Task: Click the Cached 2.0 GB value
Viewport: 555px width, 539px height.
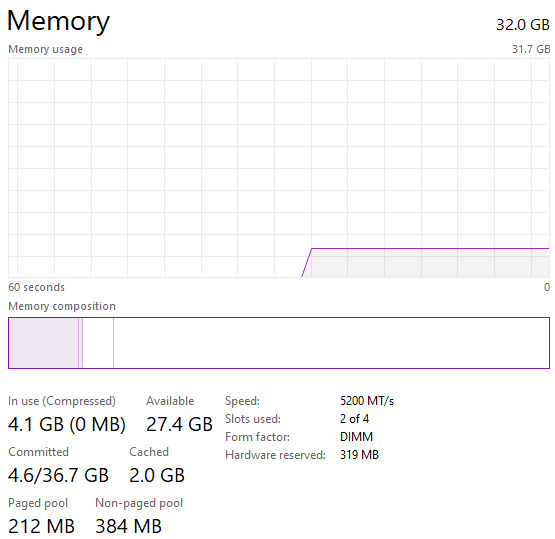Action: 157,475
